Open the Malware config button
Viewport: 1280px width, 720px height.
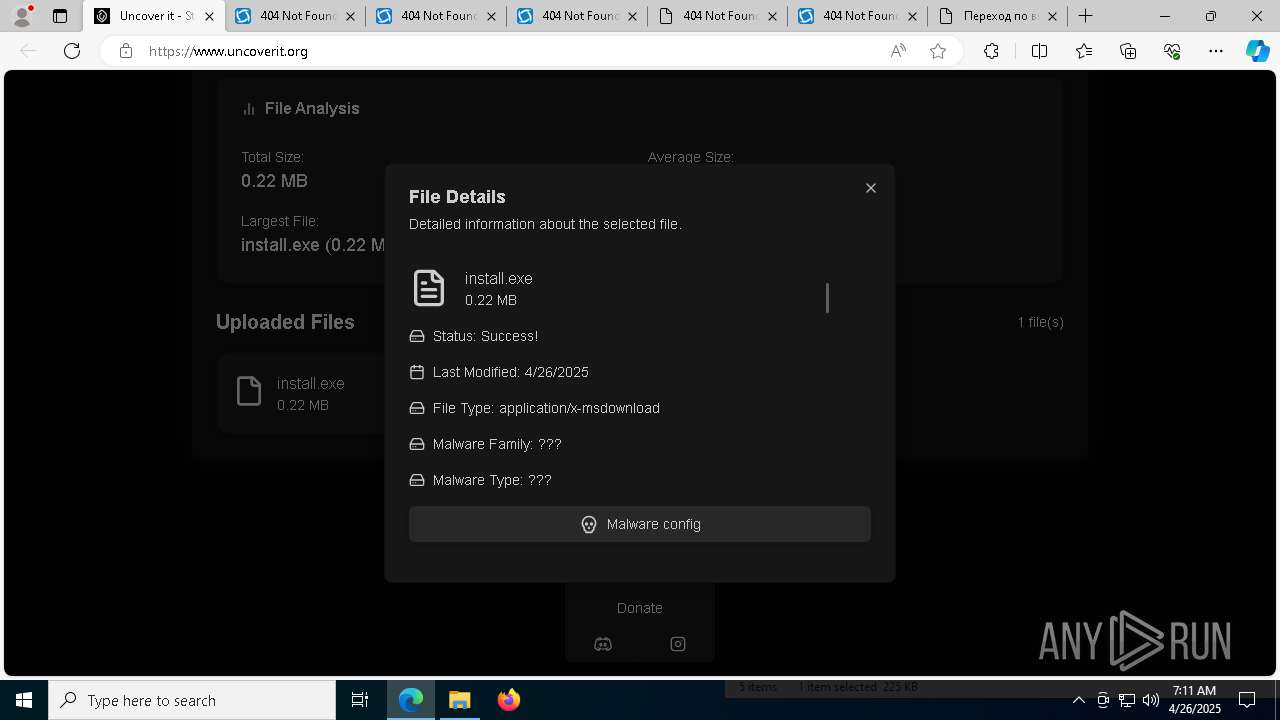(640, 524)
